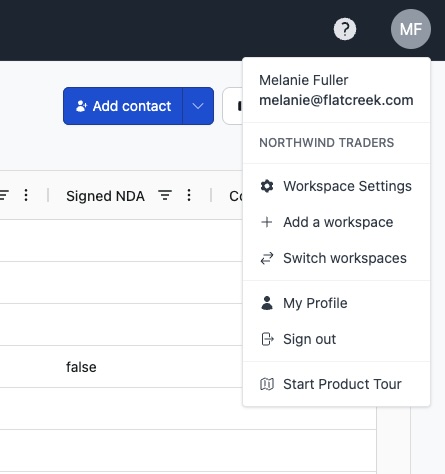Click the plus icon for Add a workspace

[267, 222]
